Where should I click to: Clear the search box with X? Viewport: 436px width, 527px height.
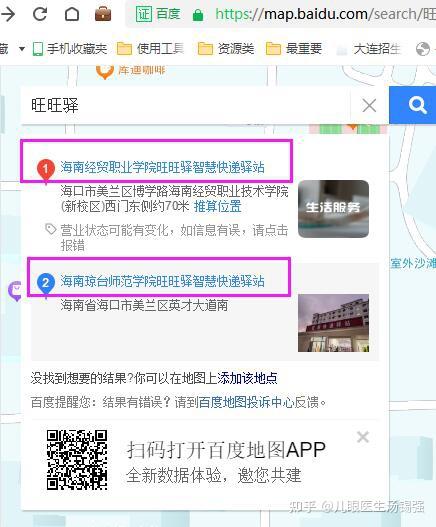click(x=369, y=106)
